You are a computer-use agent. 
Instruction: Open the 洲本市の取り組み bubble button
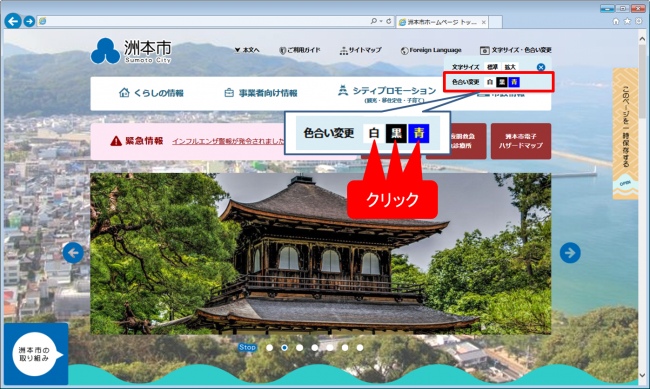click(36, 354)
